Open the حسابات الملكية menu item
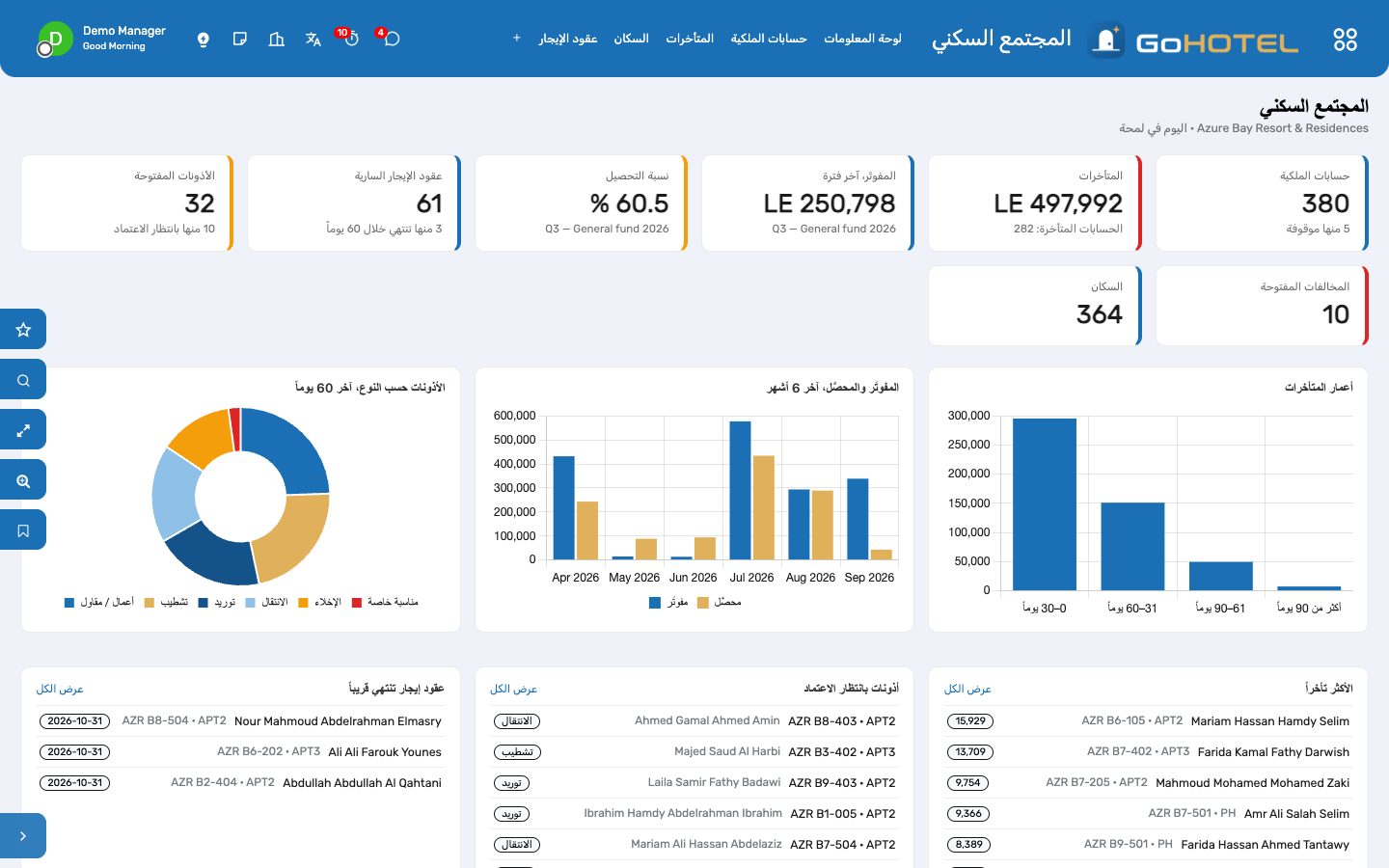1389x868 pixels. (x=769, y=39)
